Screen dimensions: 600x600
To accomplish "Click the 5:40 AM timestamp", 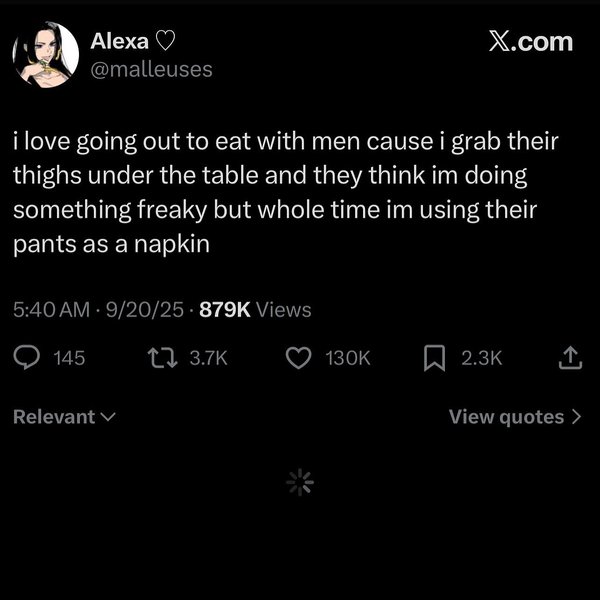I will tap(51, 310).
